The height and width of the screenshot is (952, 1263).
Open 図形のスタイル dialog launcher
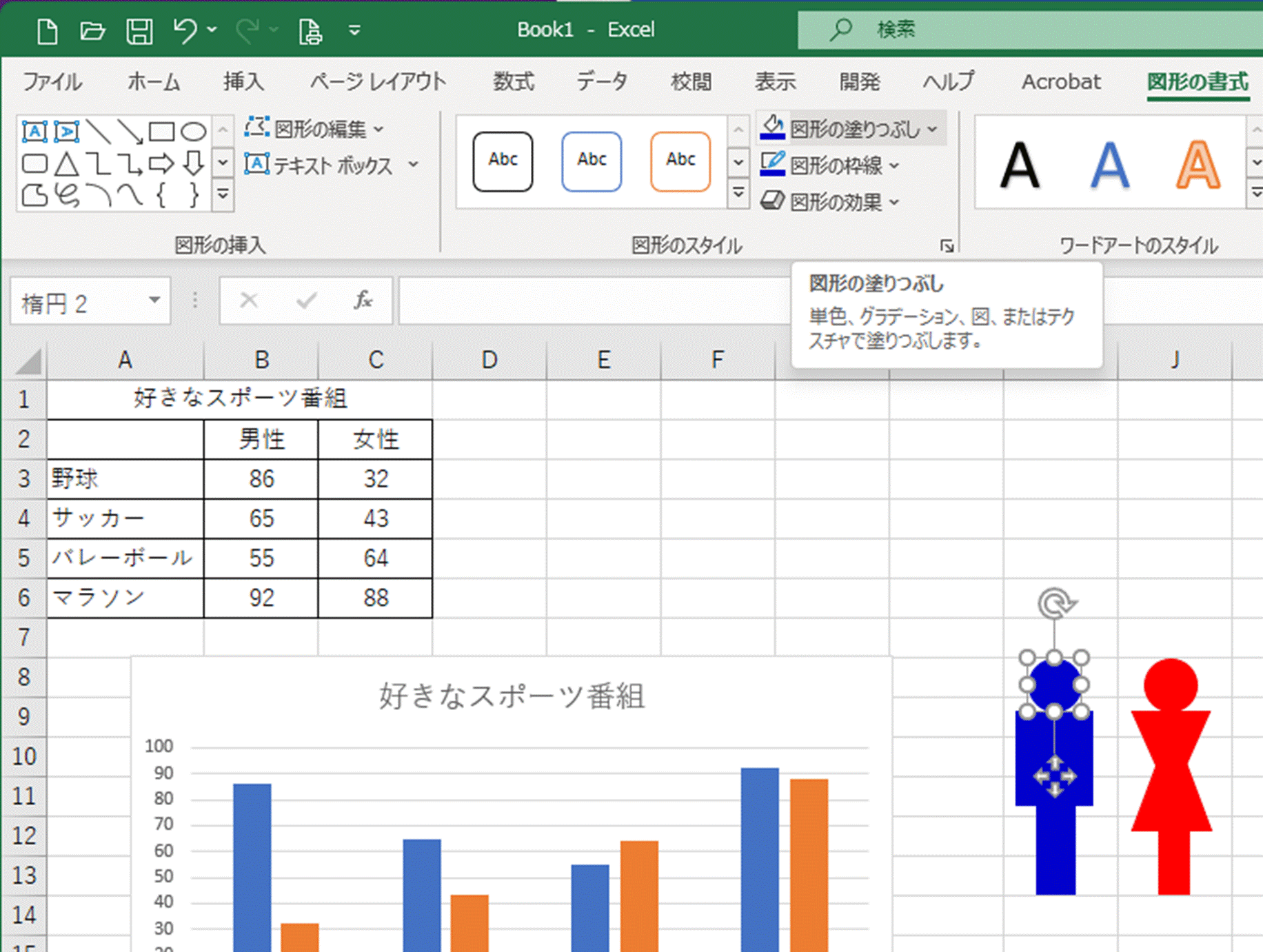[947, 246]
